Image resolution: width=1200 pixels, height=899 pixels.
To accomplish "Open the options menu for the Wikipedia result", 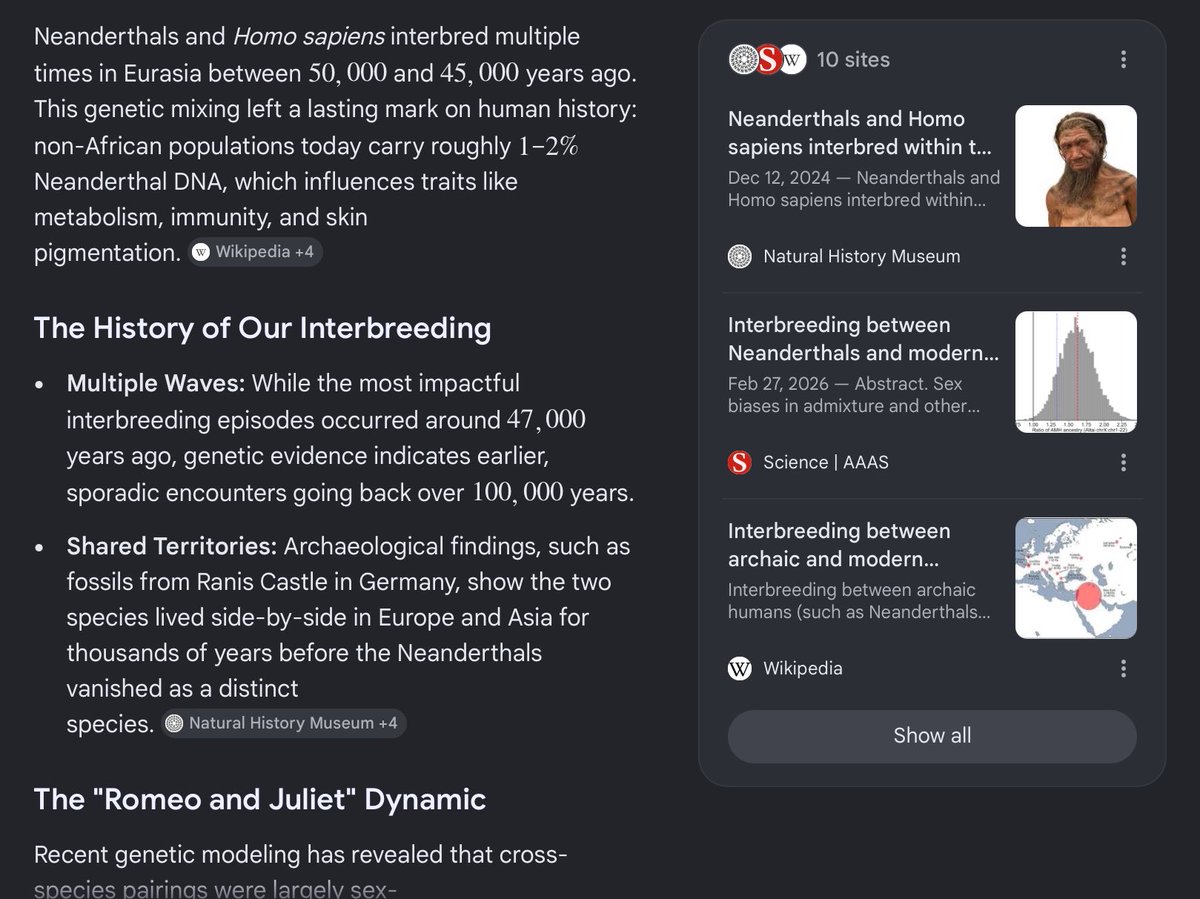I will (x=1123, y=668).
